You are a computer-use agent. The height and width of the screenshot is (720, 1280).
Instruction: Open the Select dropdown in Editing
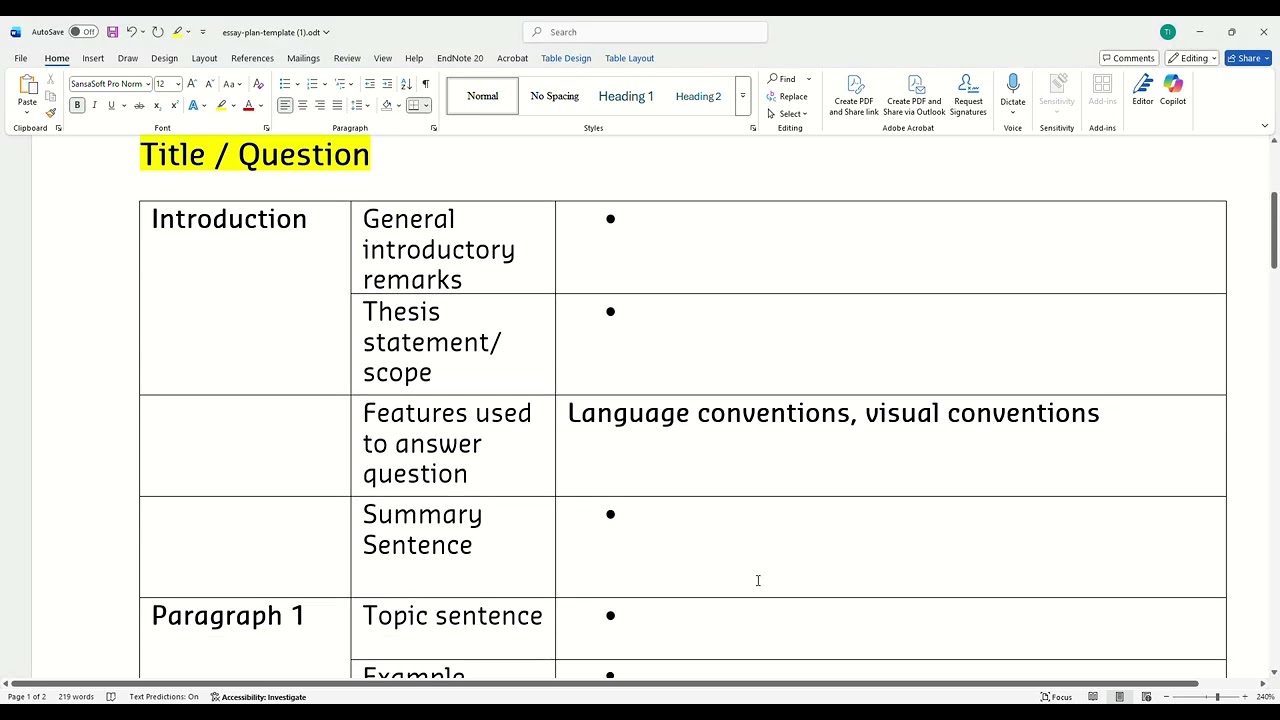(788, 114)
